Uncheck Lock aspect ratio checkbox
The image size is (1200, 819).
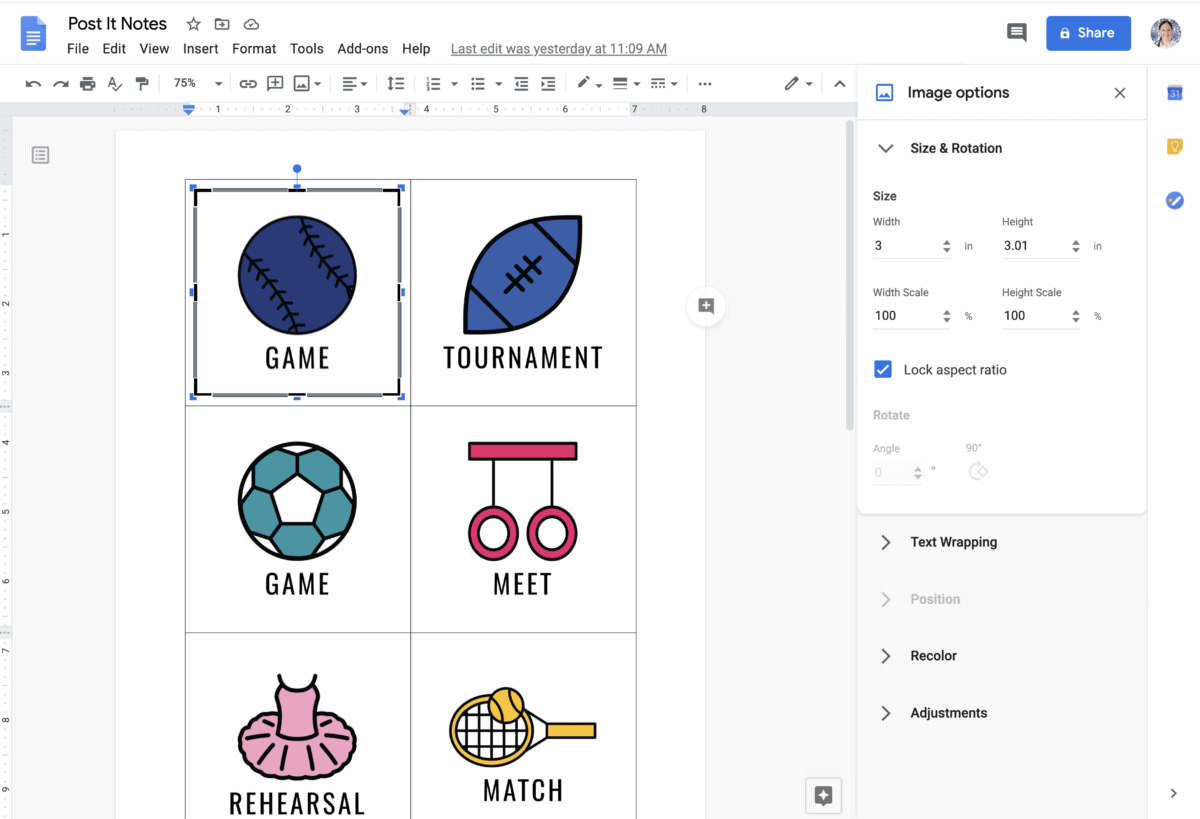[883, 370]
